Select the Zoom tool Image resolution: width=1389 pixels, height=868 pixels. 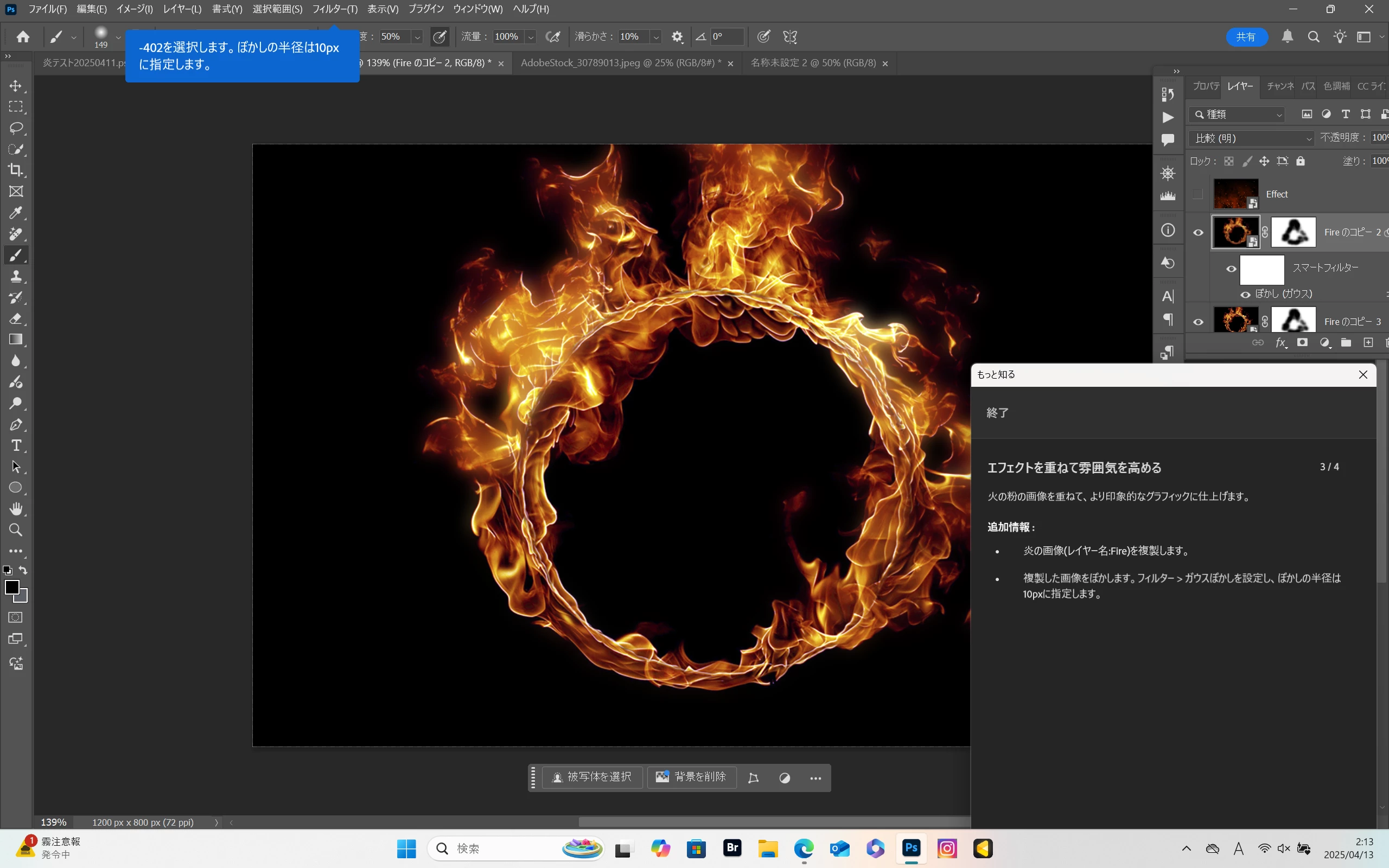16,530
